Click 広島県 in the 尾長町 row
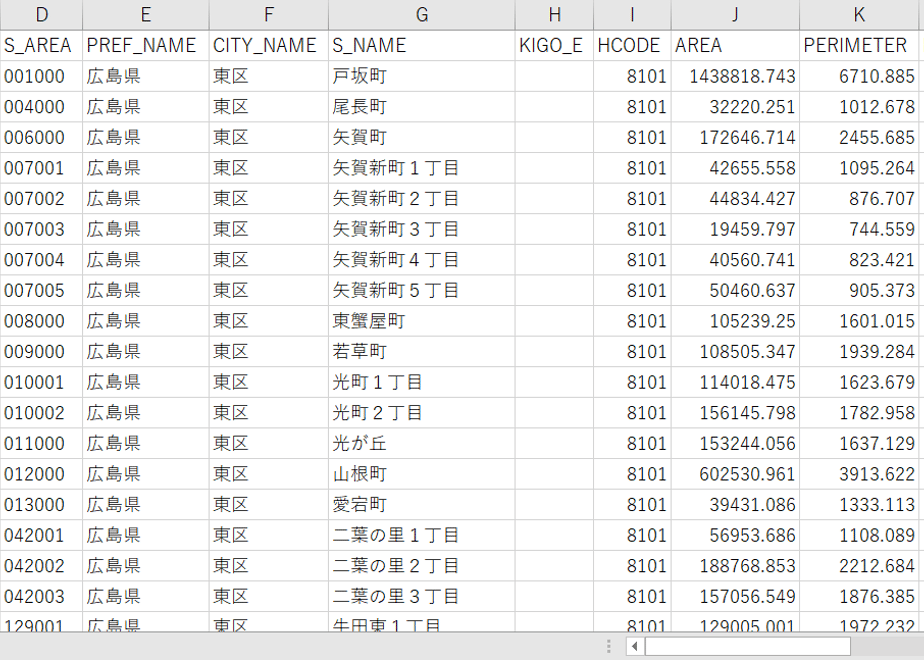The width and height of the screenshot is (924, 660). click(146, 107)
